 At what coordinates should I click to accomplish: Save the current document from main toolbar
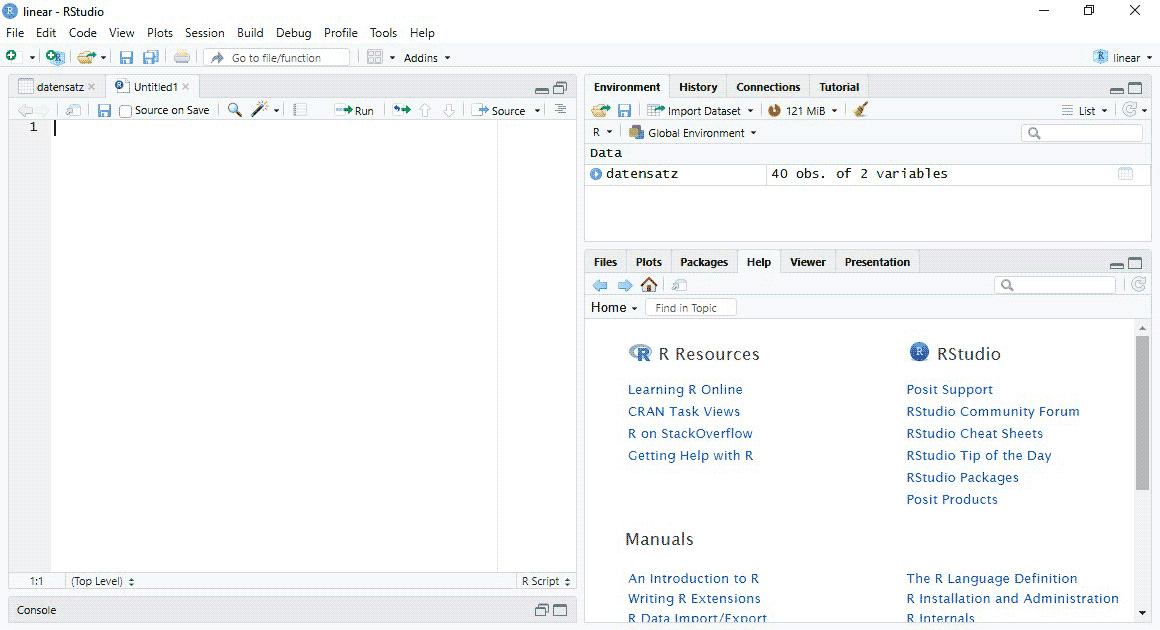127,57
